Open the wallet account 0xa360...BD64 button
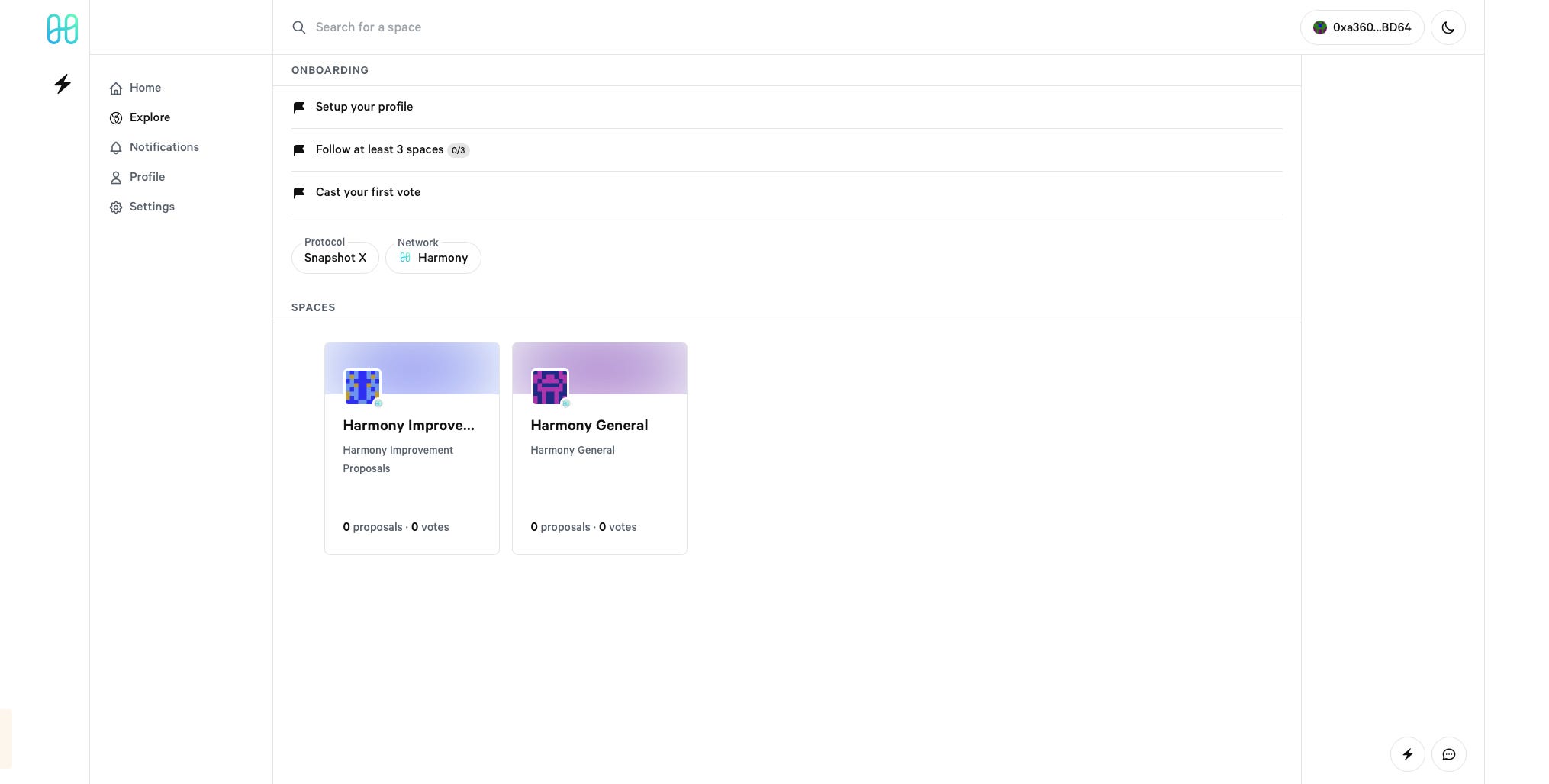The width and height of the screenshot is (1549, 784). 1362,27
